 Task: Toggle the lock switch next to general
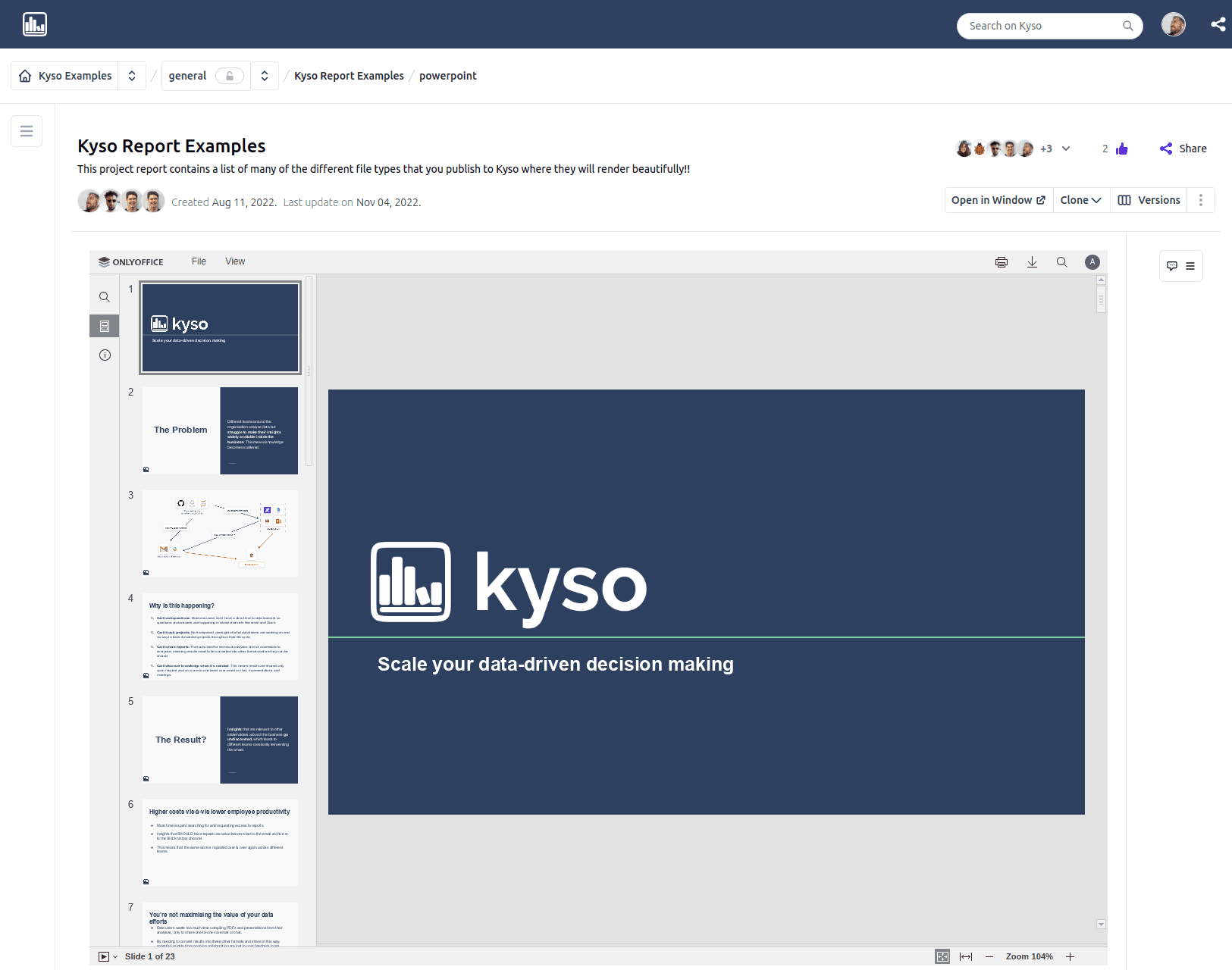point(230,76)
